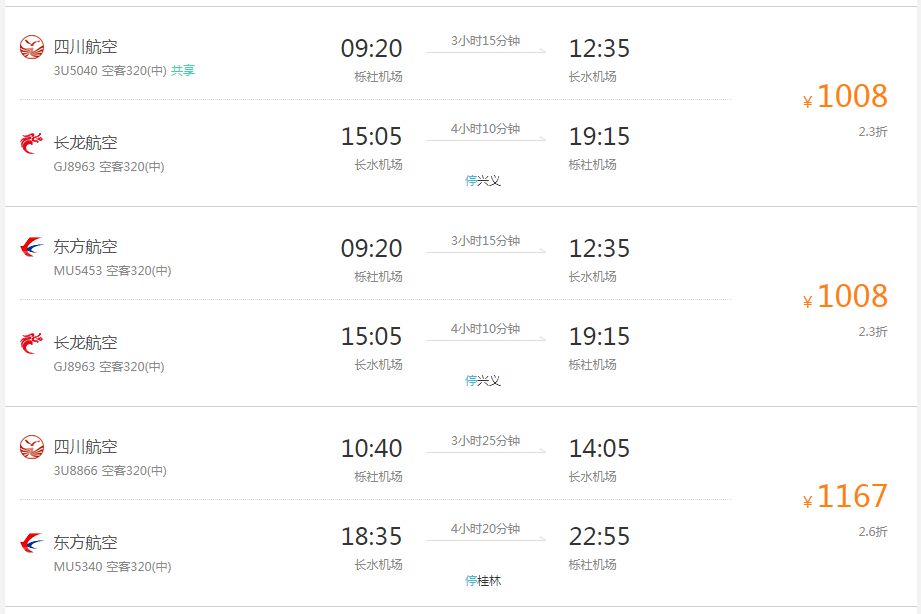Click 停兴义 stopover label in first itinerary

click(x=483, y=180)
